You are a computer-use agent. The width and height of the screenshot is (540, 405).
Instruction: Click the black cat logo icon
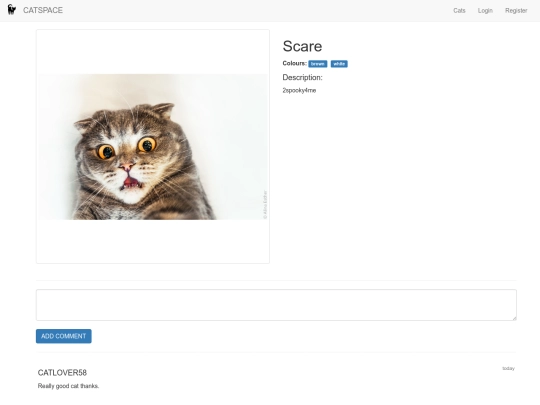pyautogui.click(x=12, y=10)
